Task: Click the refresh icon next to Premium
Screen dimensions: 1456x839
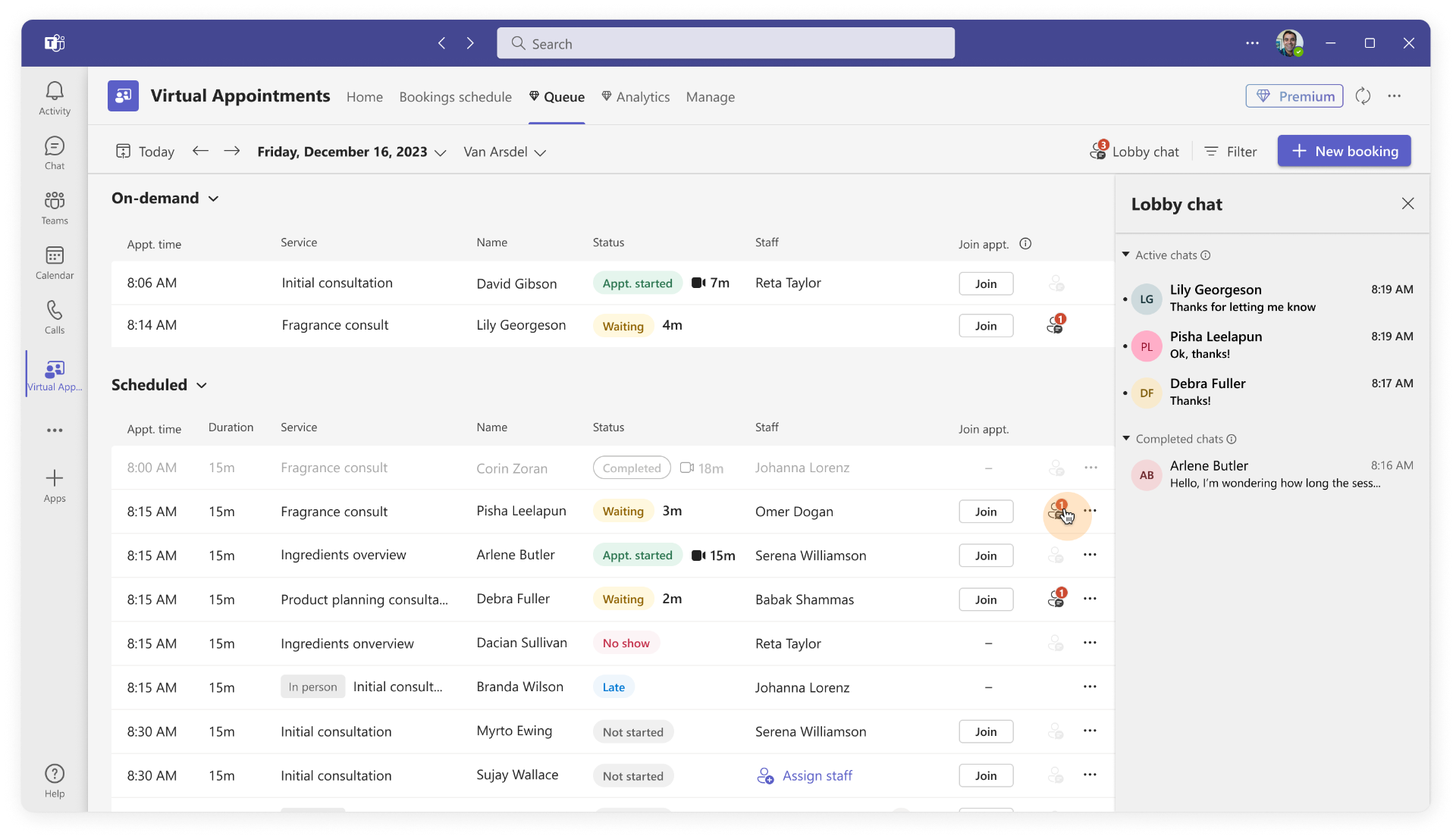Action: click(1363, 96)
